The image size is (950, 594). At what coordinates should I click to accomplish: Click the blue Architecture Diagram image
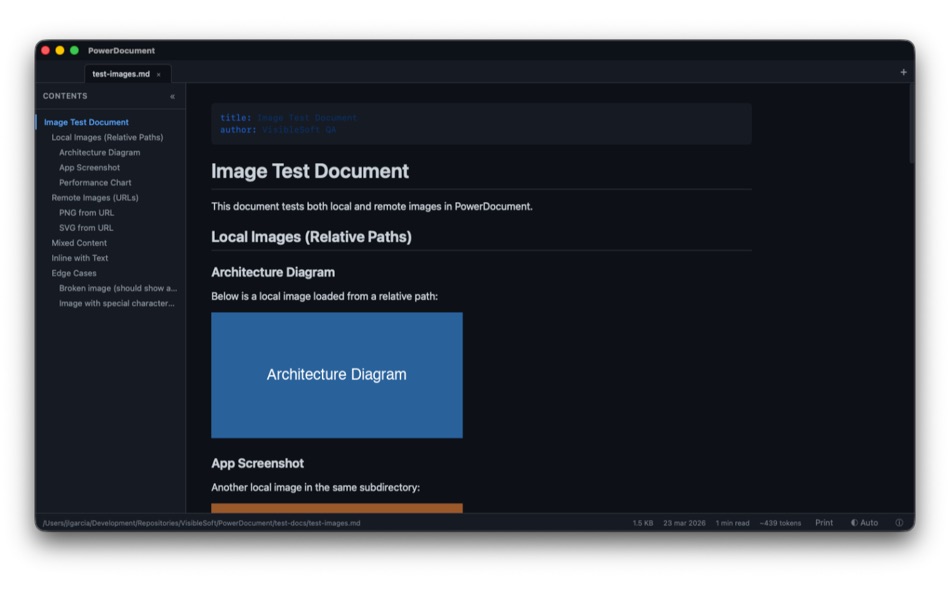pos(336,374)
